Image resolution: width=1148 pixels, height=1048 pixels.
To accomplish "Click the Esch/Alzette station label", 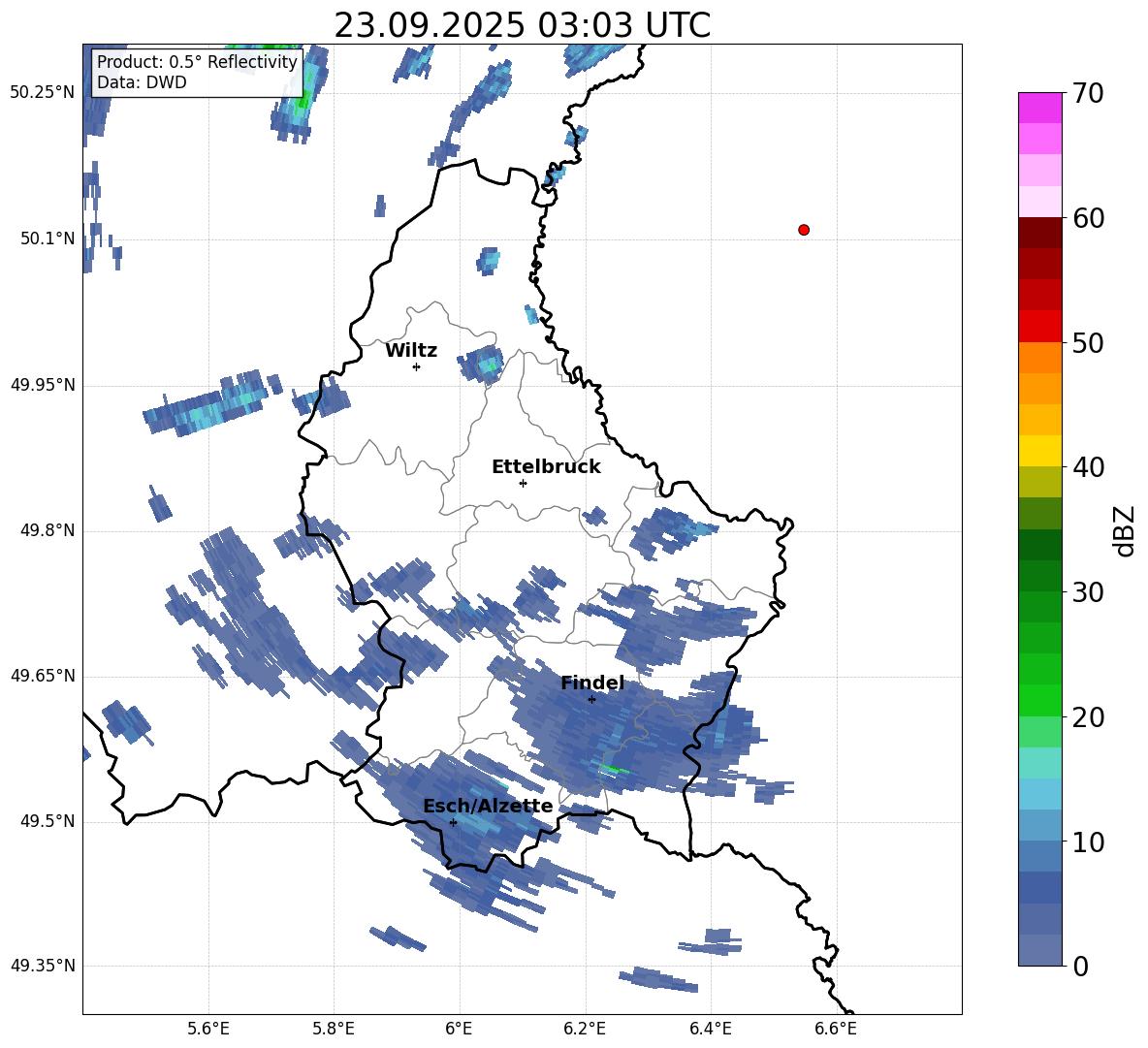I will [x=488, y=807].
